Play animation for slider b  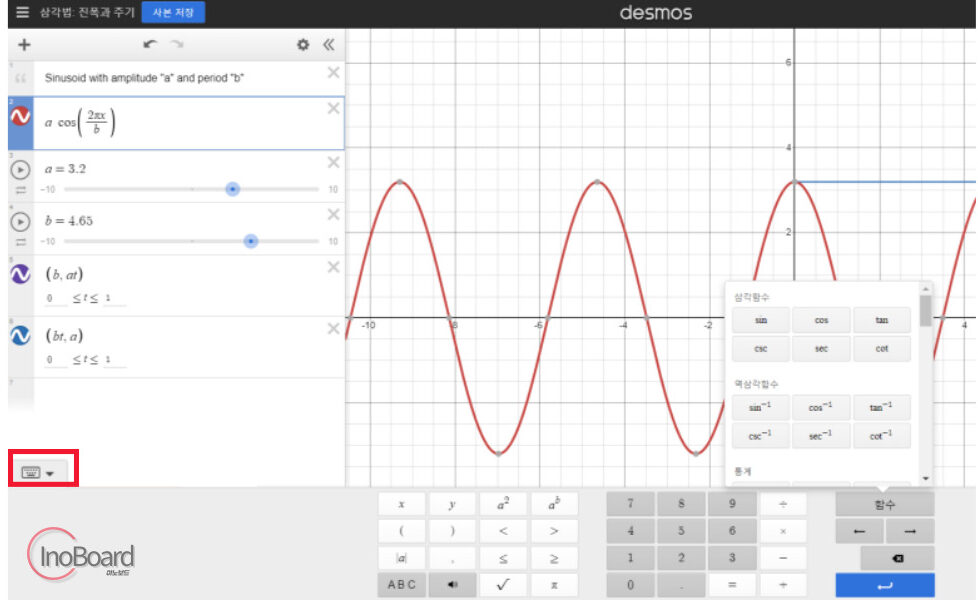click(x=21, y=222)
